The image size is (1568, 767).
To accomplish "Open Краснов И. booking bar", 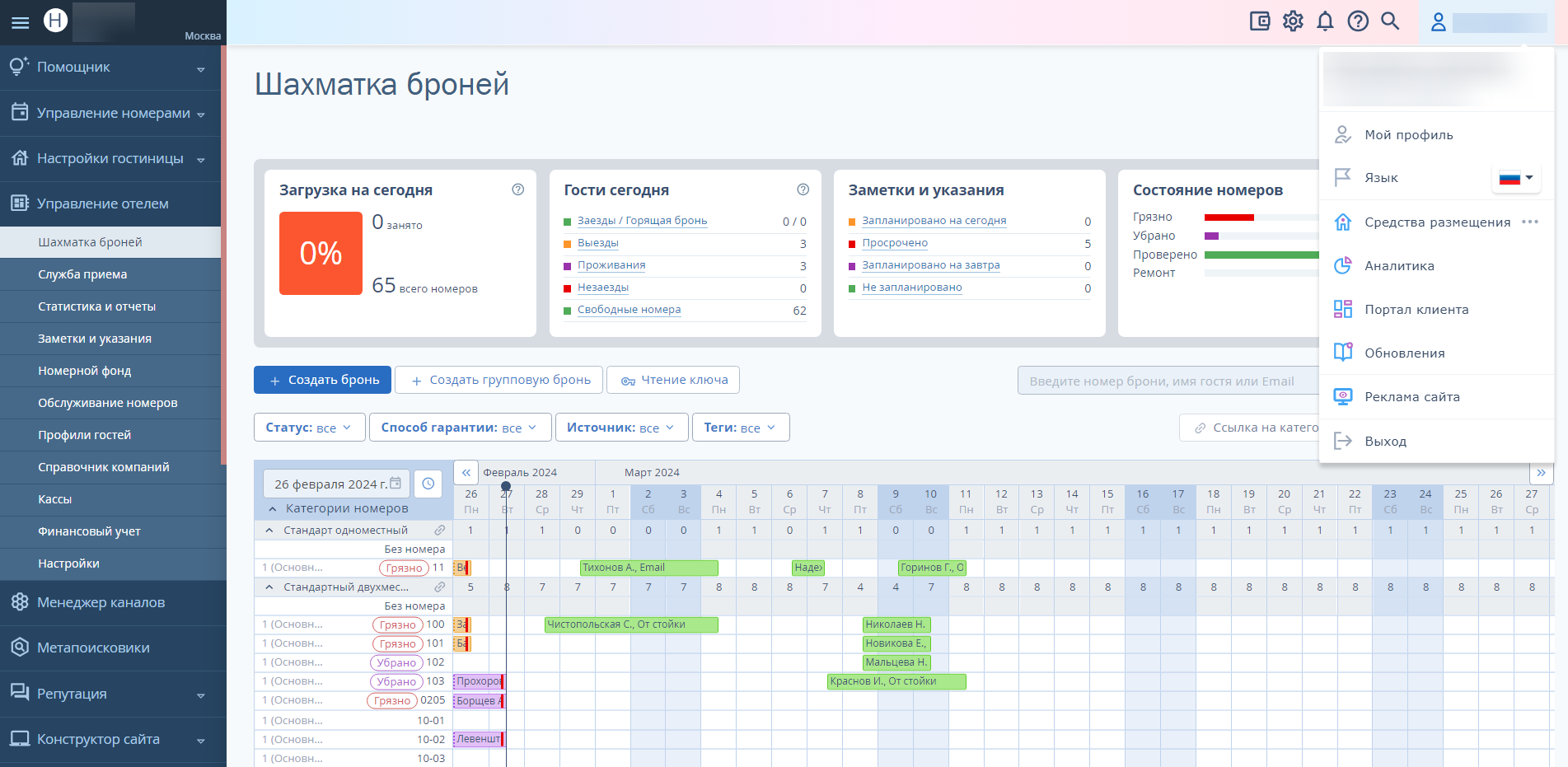I will (x=896, y=681).
